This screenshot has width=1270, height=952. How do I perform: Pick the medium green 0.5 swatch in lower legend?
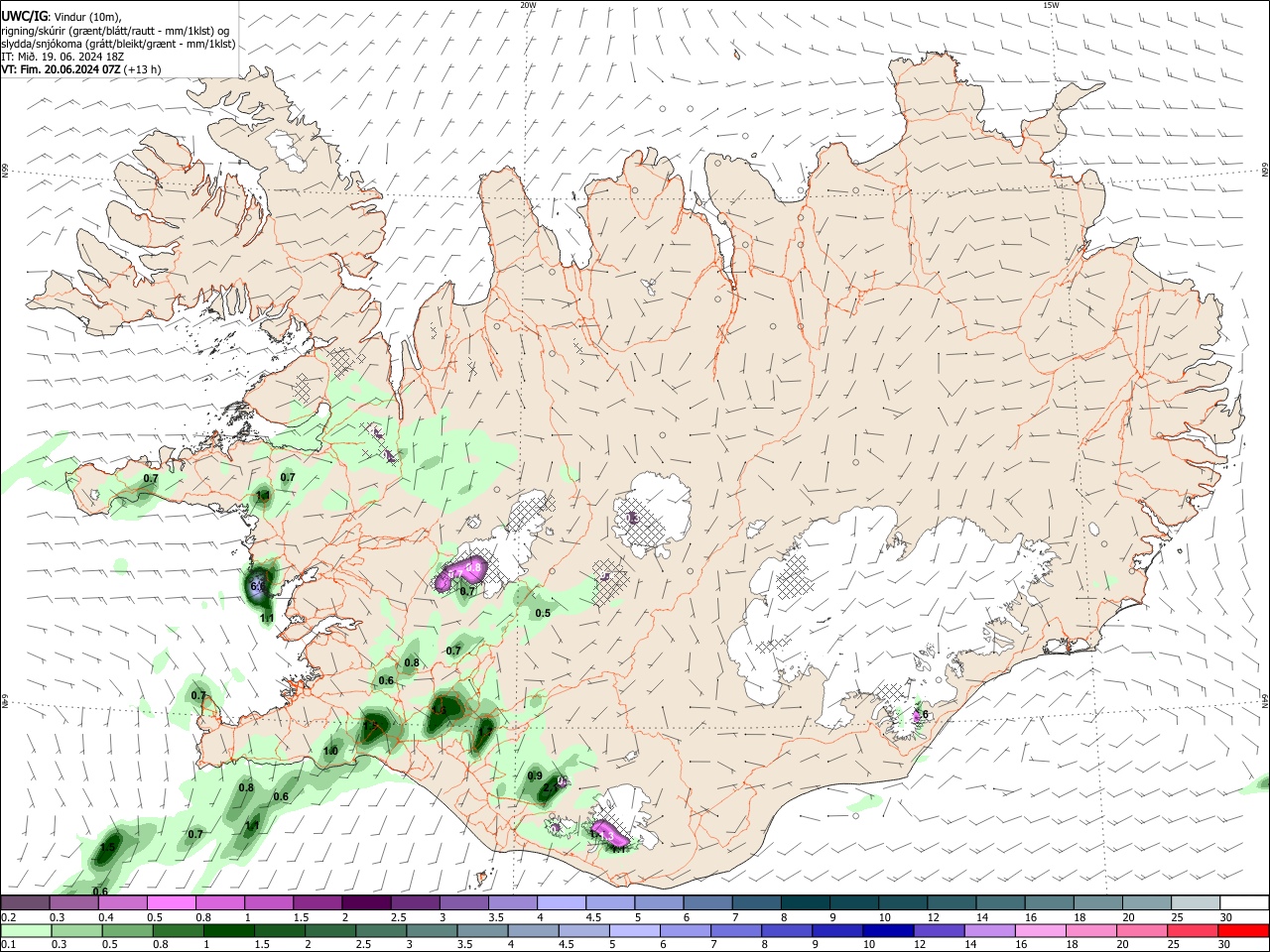(x=127, y=930)
